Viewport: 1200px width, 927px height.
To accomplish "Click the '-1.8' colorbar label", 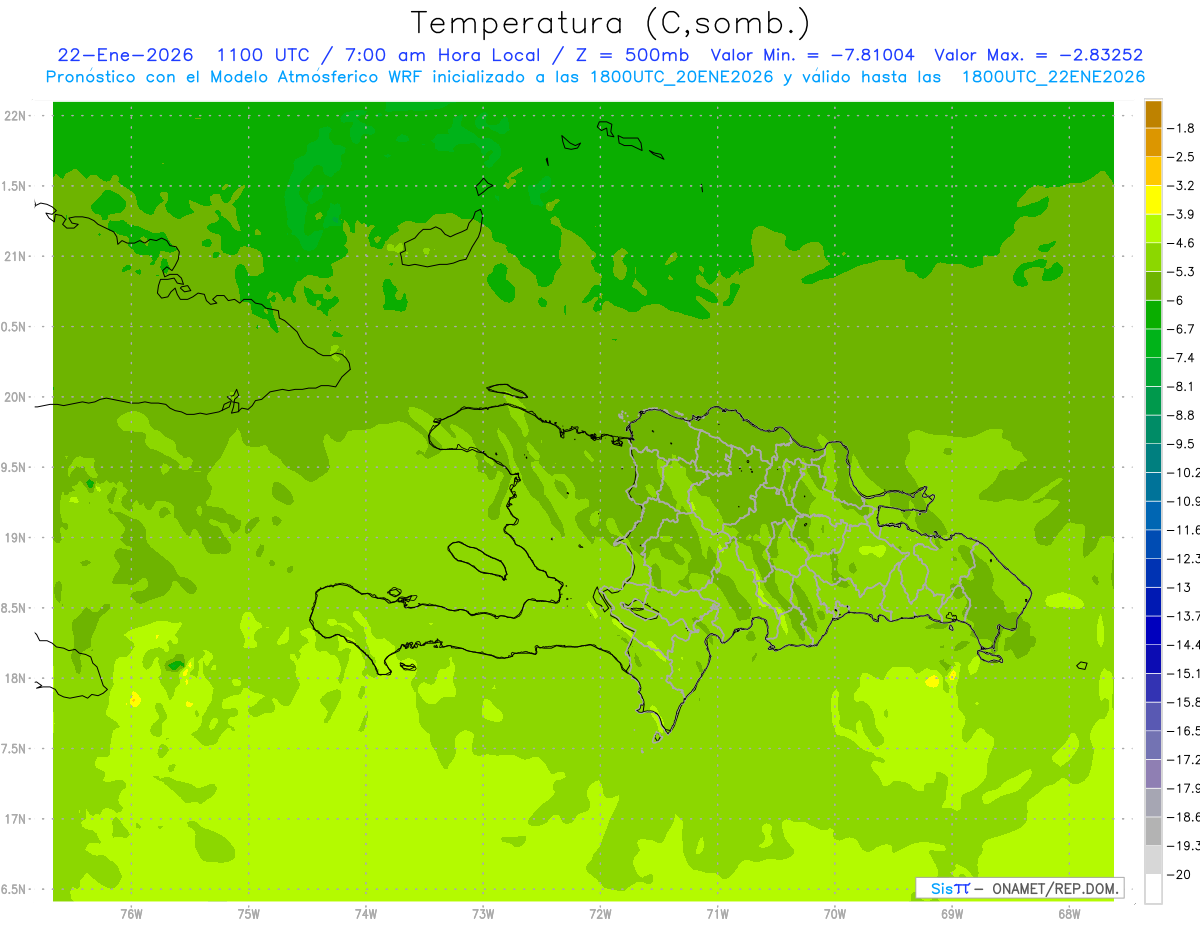I will tap(1183, 128).
